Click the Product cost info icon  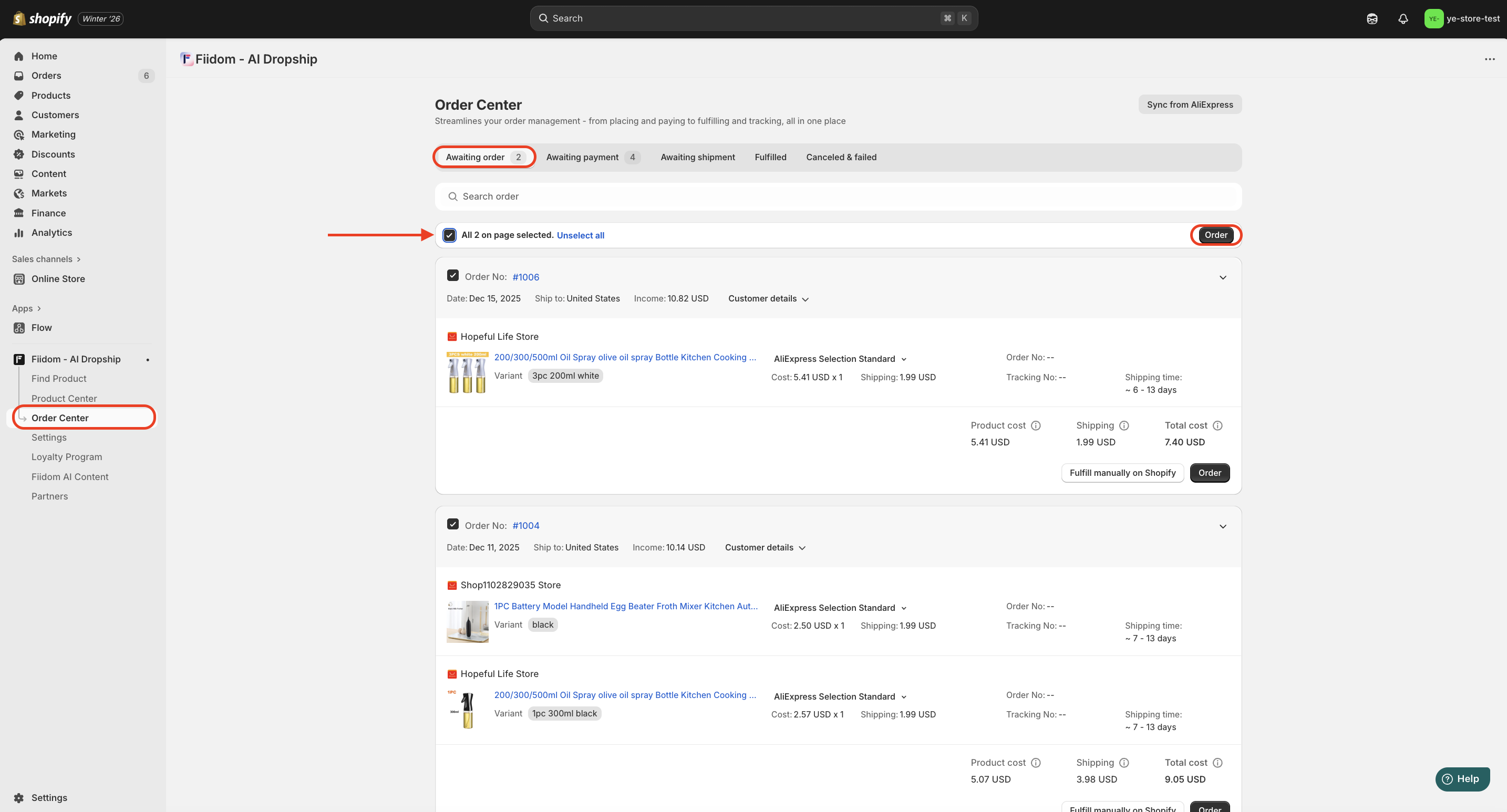(x=1036, y=425)
